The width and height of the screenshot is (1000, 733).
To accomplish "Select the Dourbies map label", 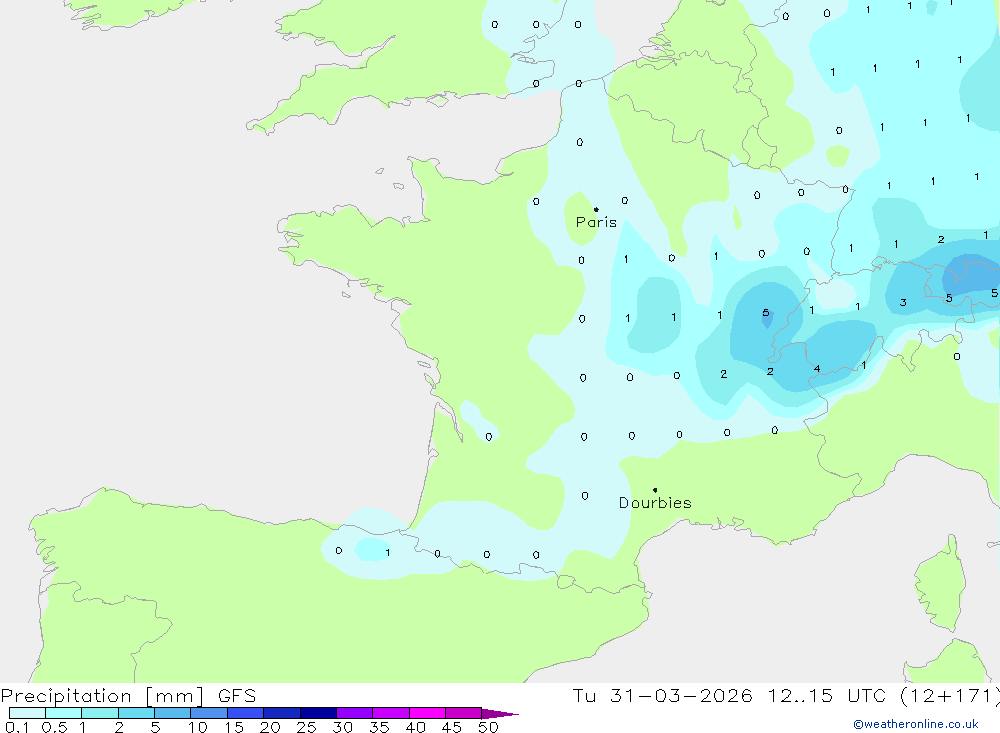I will point(655,503).
